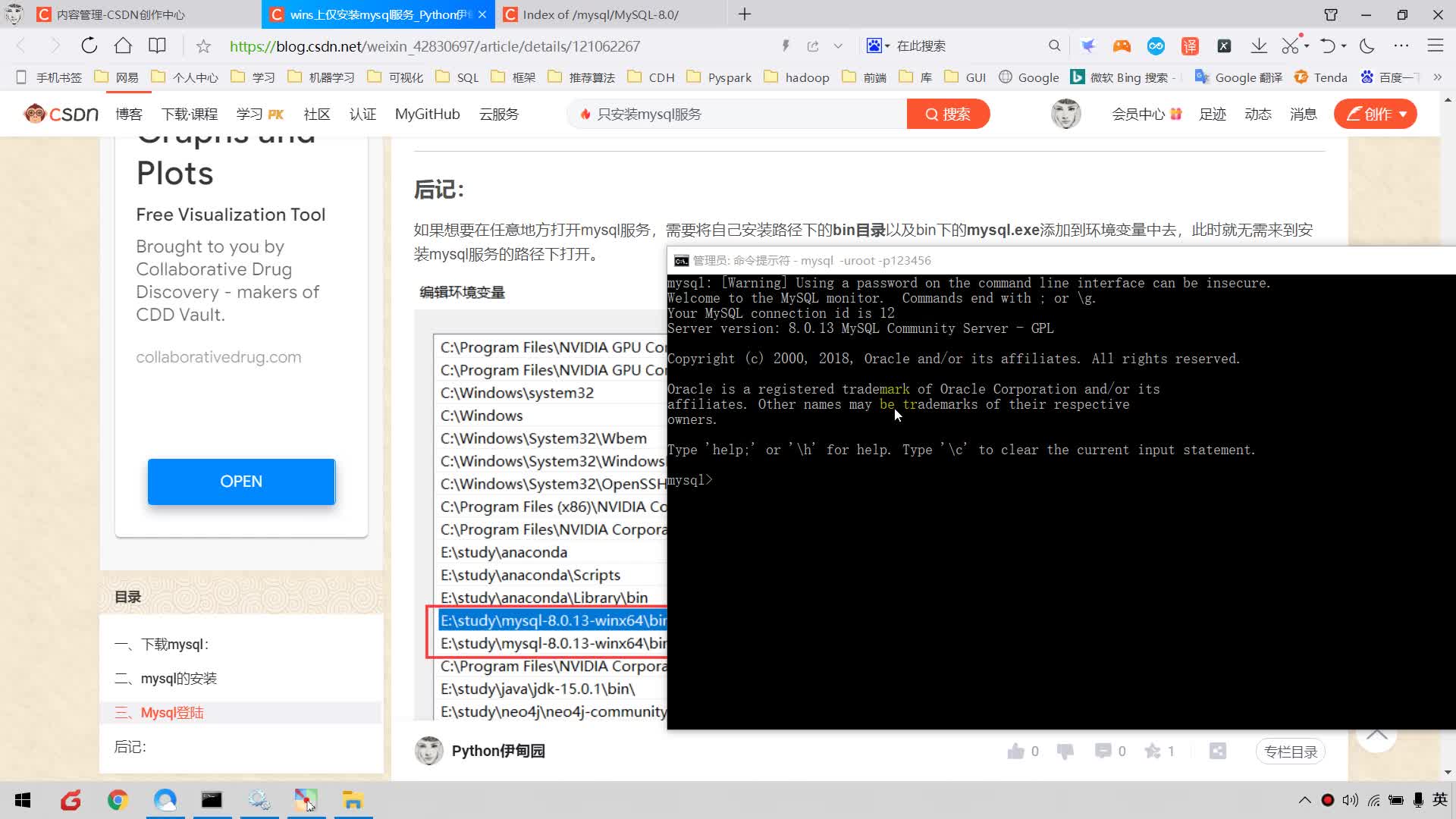
Task: Open File Explorer from taskbar
Action: (x=353, y=800)
